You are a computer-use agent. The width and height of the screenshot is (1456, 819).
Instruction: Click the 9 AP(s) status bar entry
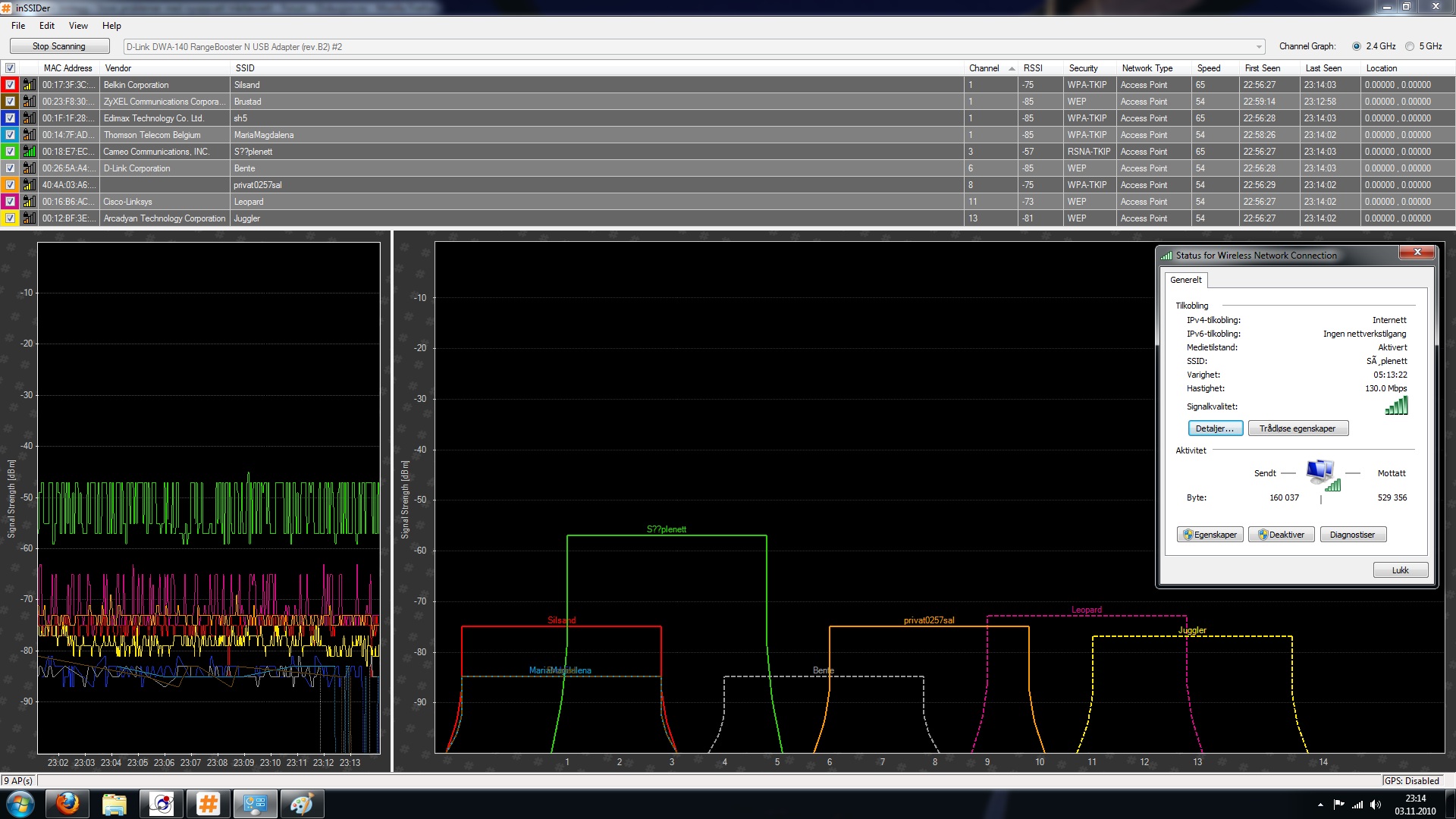pyautogui.click(x=18, y=780)
